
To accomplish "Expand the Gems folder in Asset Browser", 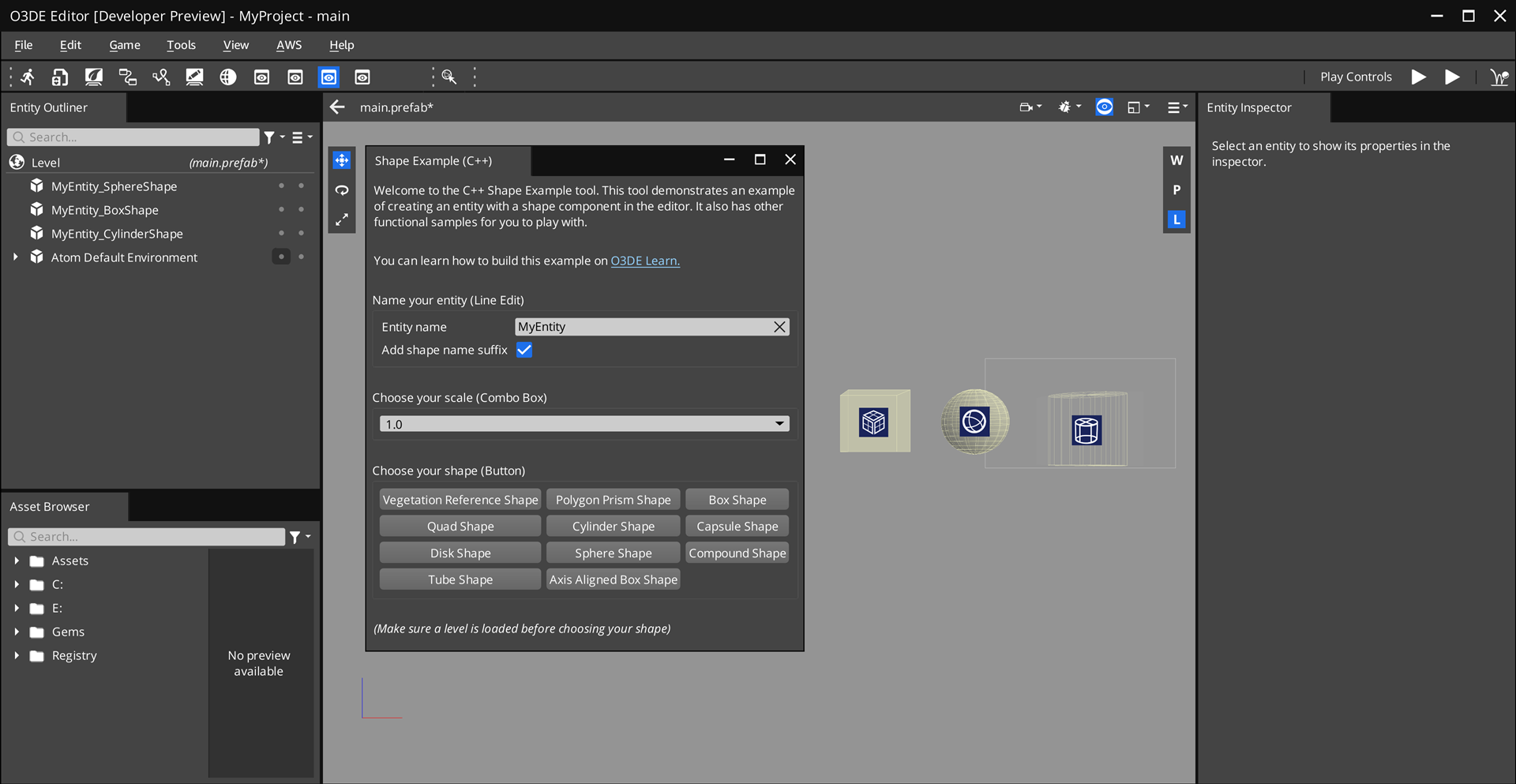I will (x=17, y=632).
